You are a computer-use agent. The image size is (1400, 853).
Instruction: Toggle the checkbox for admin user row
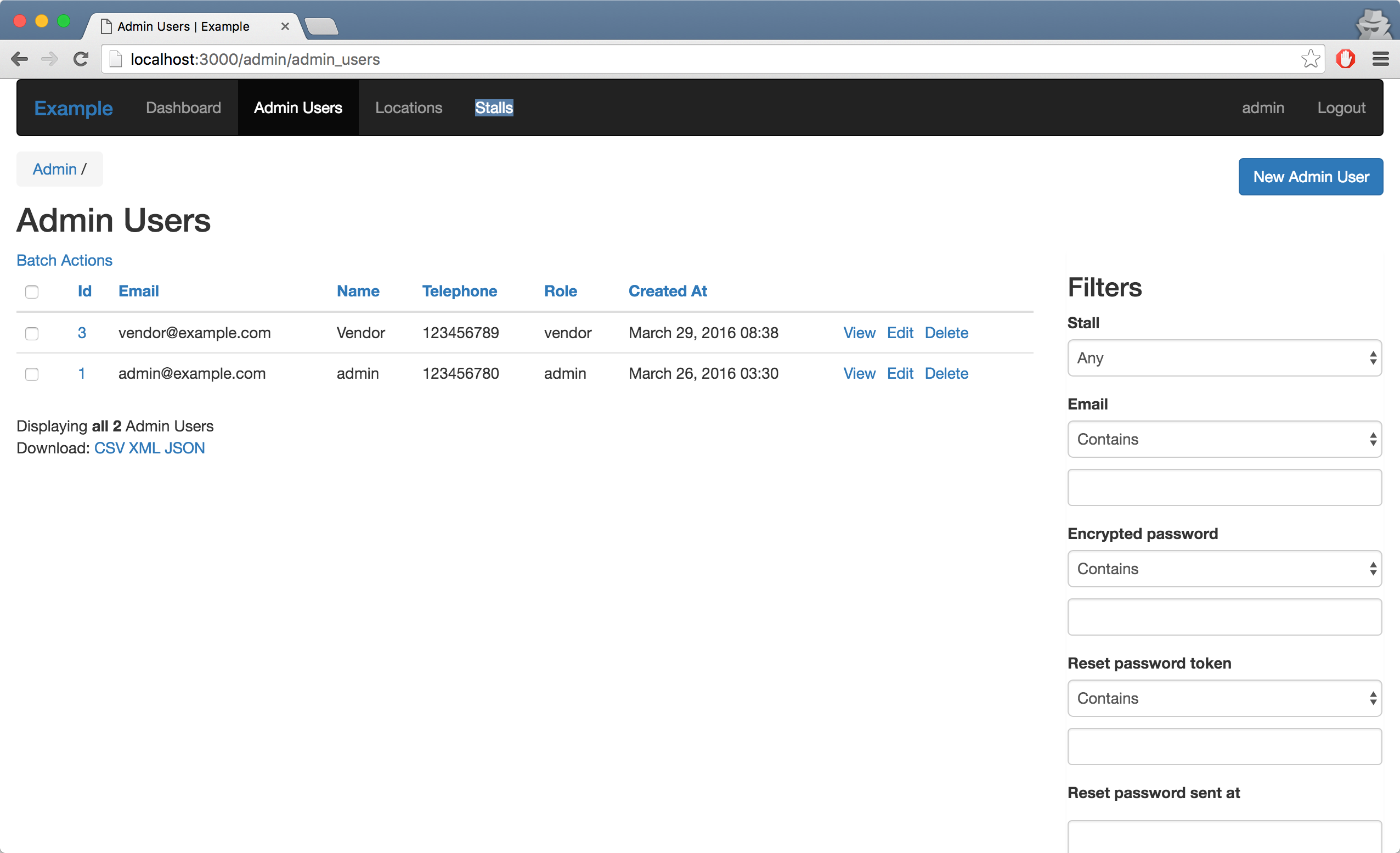[32, 373]
